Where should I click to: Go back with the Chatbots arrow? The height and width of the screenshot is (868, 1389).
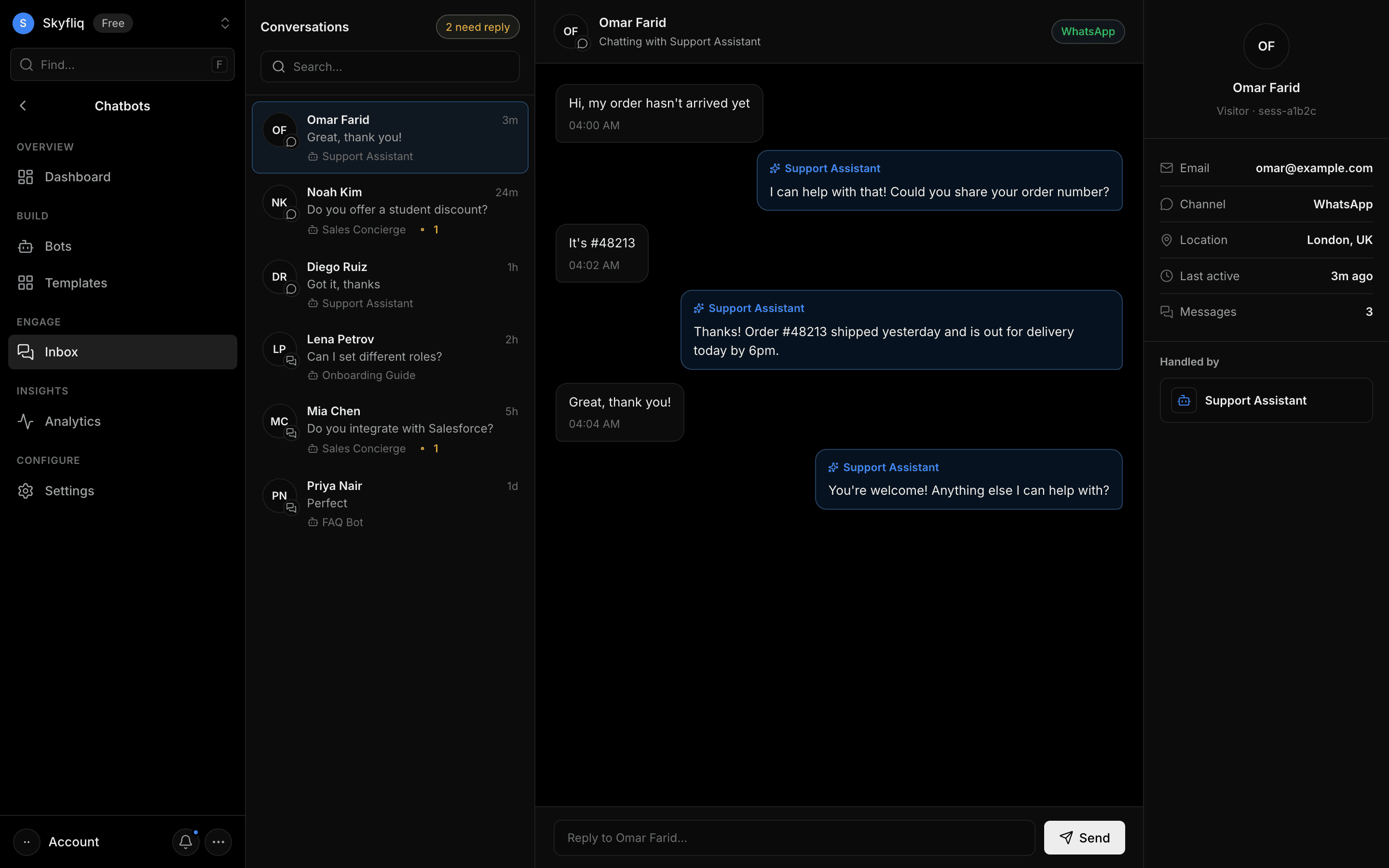pos(23,106)
